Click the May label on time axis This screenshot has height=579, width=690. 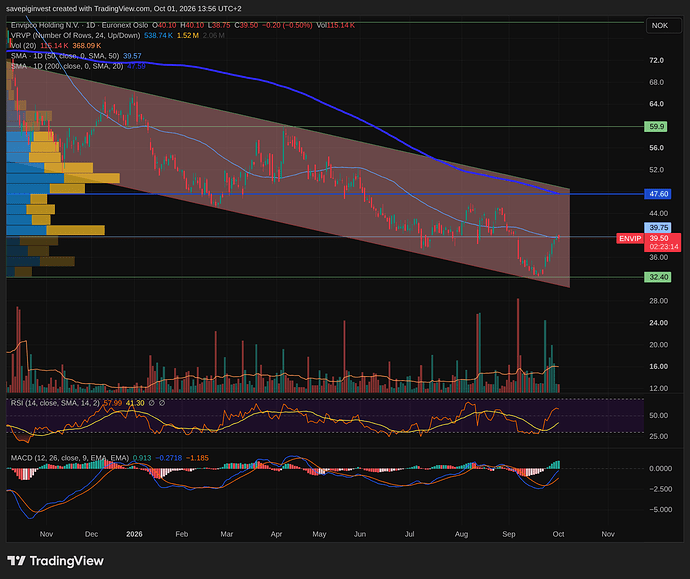click(319, 534)
